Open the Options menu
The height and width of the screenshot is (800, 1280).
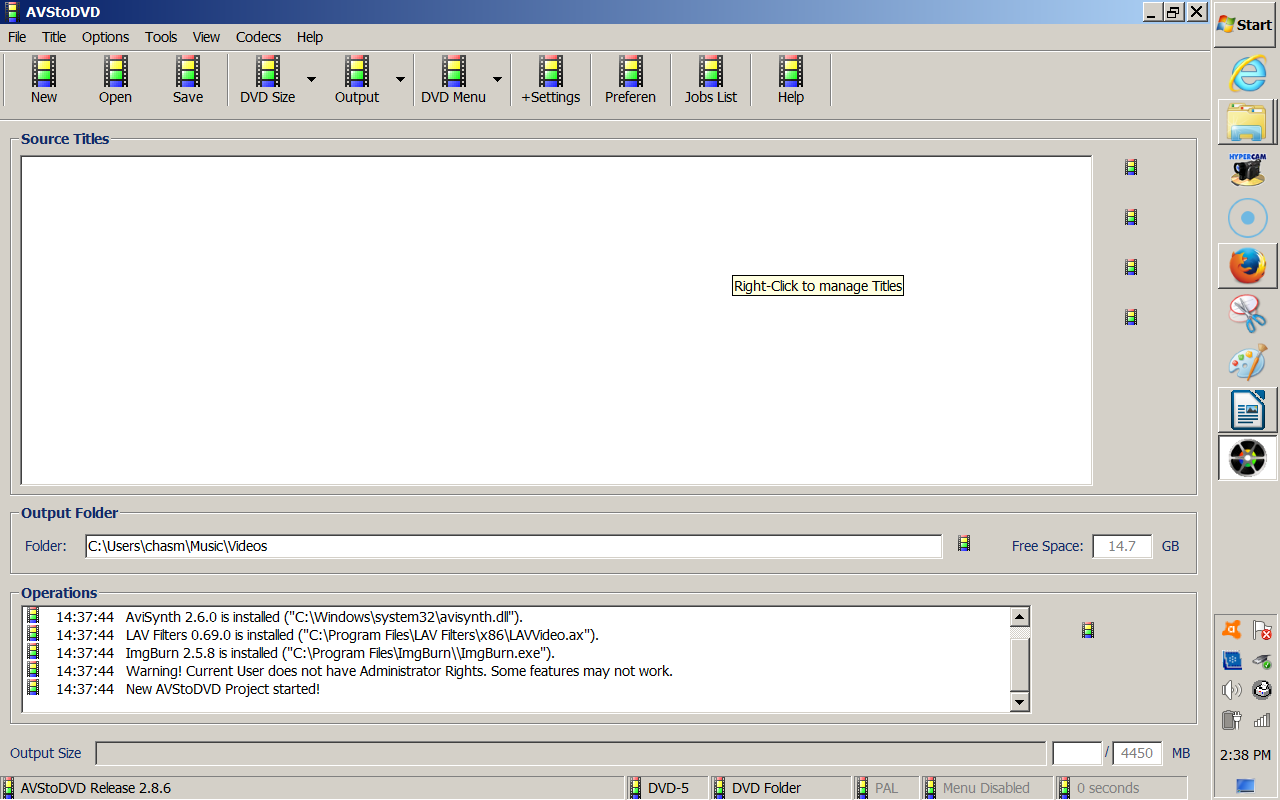(105, 37)
